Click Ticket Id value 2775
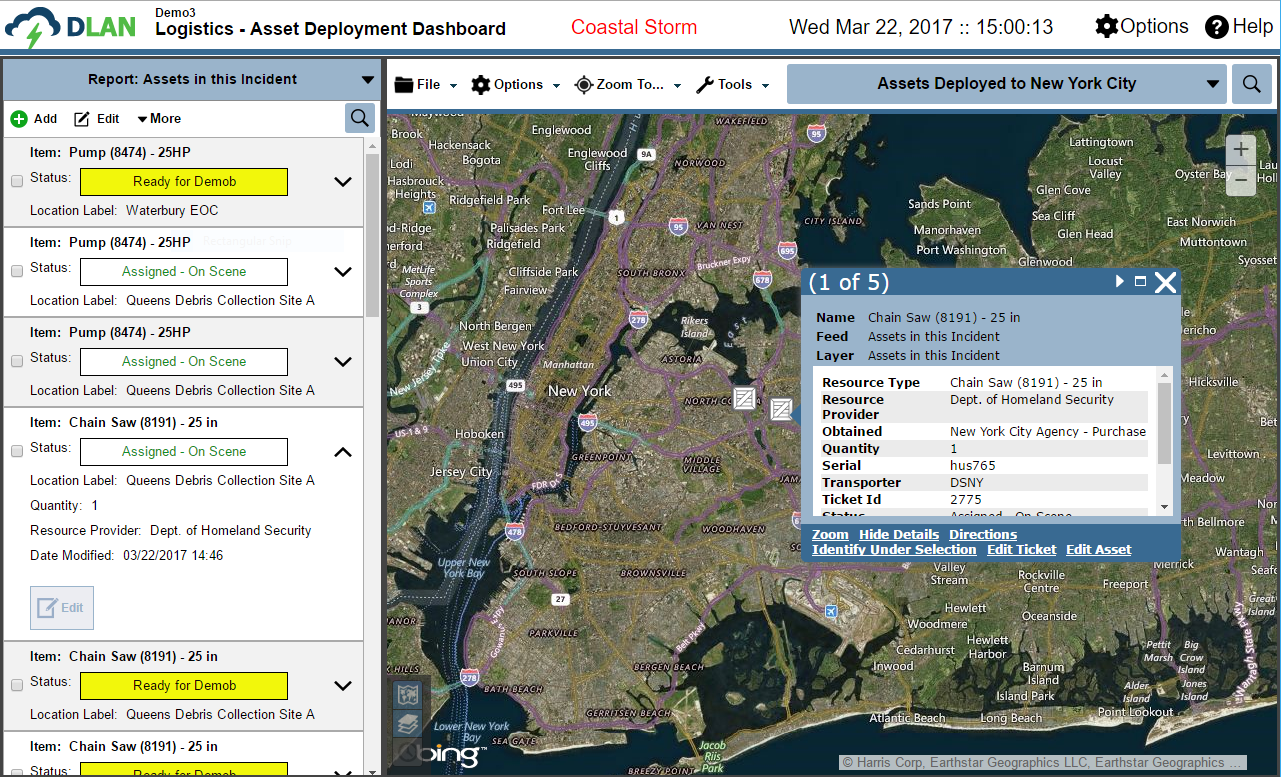 [966, 500]
